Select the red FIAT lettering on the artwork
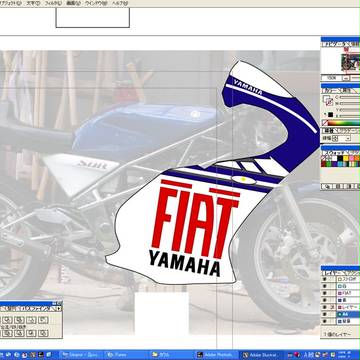The image size is (360, 360). click(x=196, y=219)
